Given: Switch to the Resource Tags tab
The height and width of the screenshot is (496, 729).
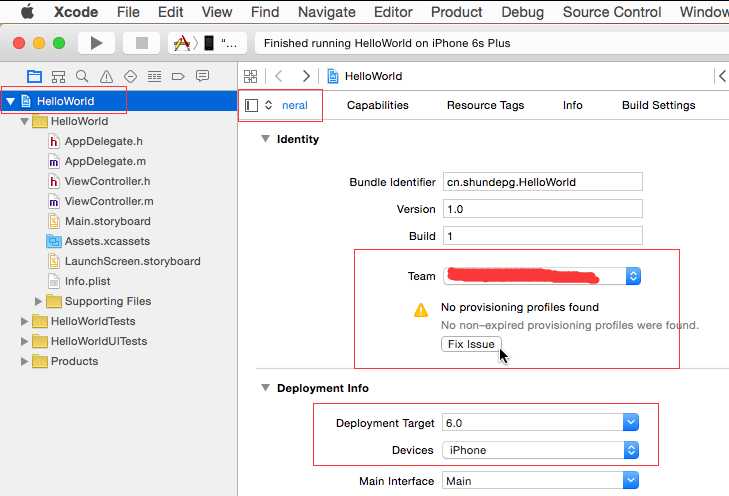Looking at the screenshot, I should coord(485,106).
